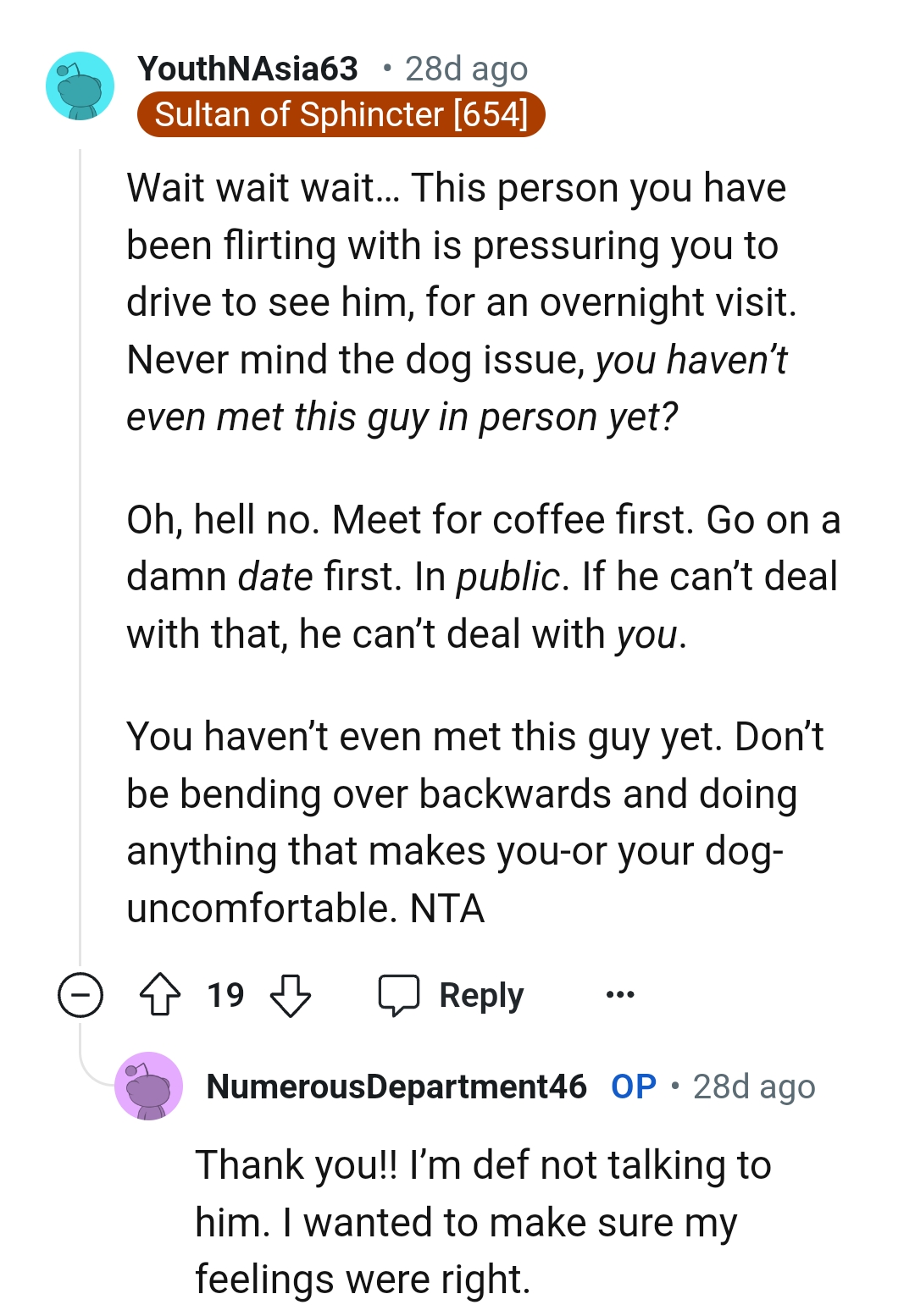Toggle the upvote on the top comment
915x1316 pixels.
161,995
